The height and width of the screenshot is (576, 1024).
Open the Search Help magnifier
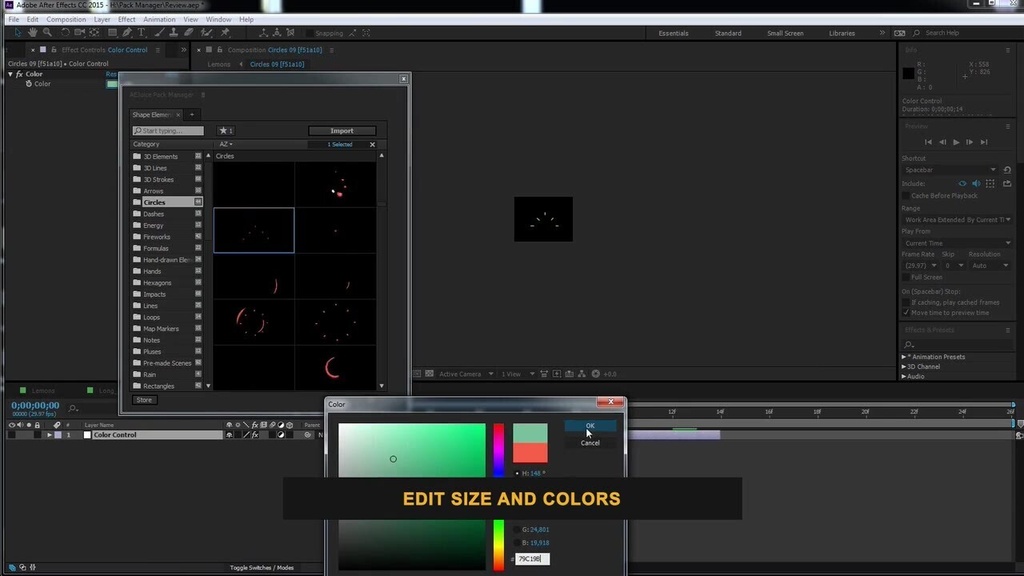pyautogui.click(x=916, y=33)
